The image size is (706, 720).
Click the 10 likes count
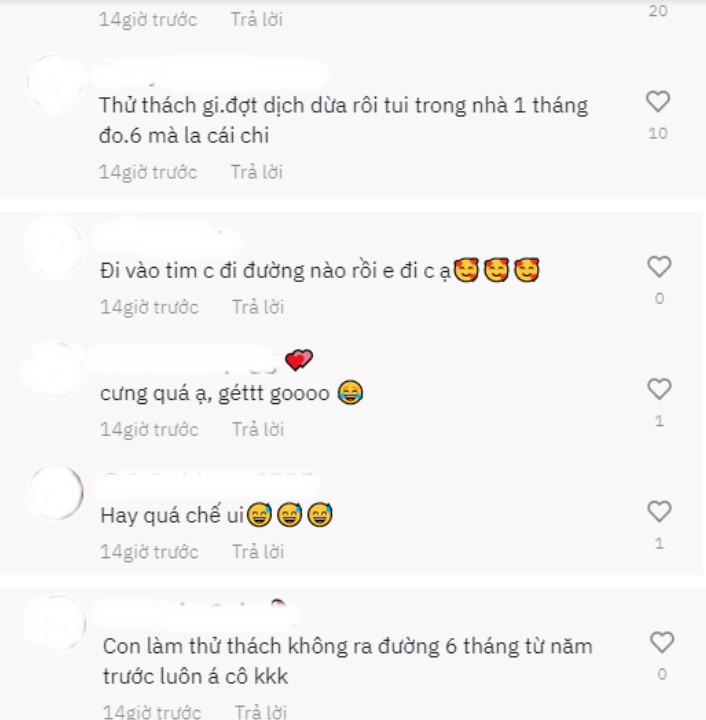pos(658,134)
